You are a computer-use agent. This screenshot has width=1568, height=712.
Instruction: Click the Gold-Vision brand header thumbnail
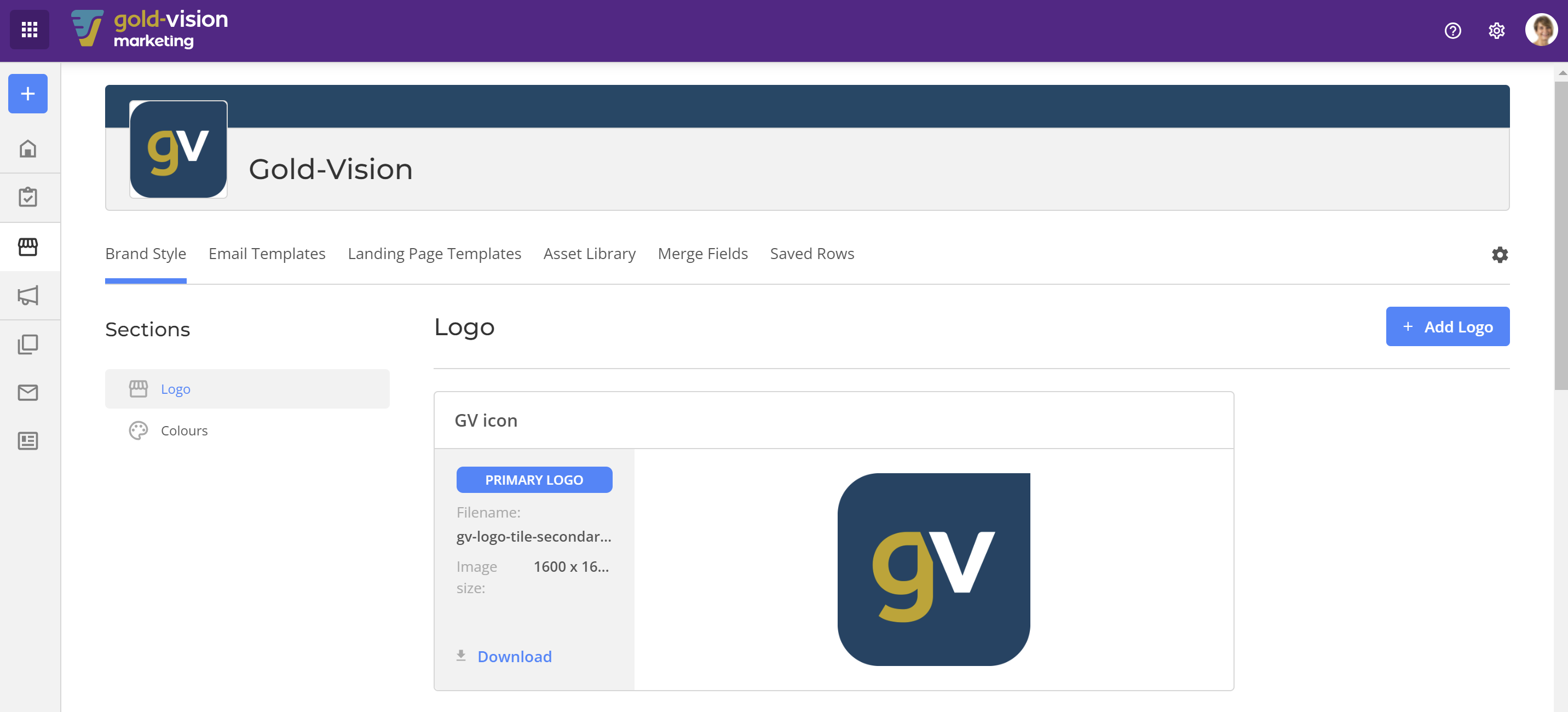point(178,149)
